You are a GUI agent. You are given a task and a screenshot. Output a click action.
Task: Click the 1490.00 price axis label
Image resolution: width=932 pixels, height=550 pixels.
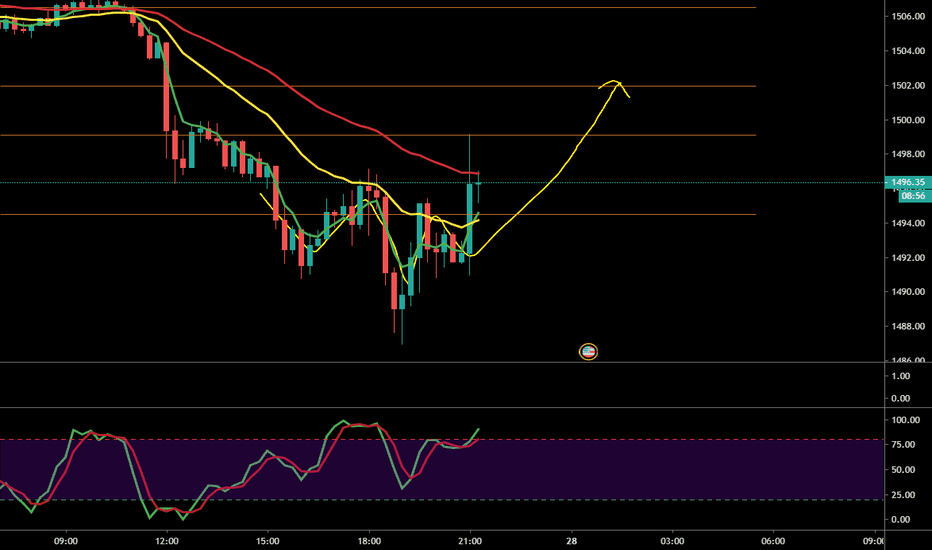point(908,292)
